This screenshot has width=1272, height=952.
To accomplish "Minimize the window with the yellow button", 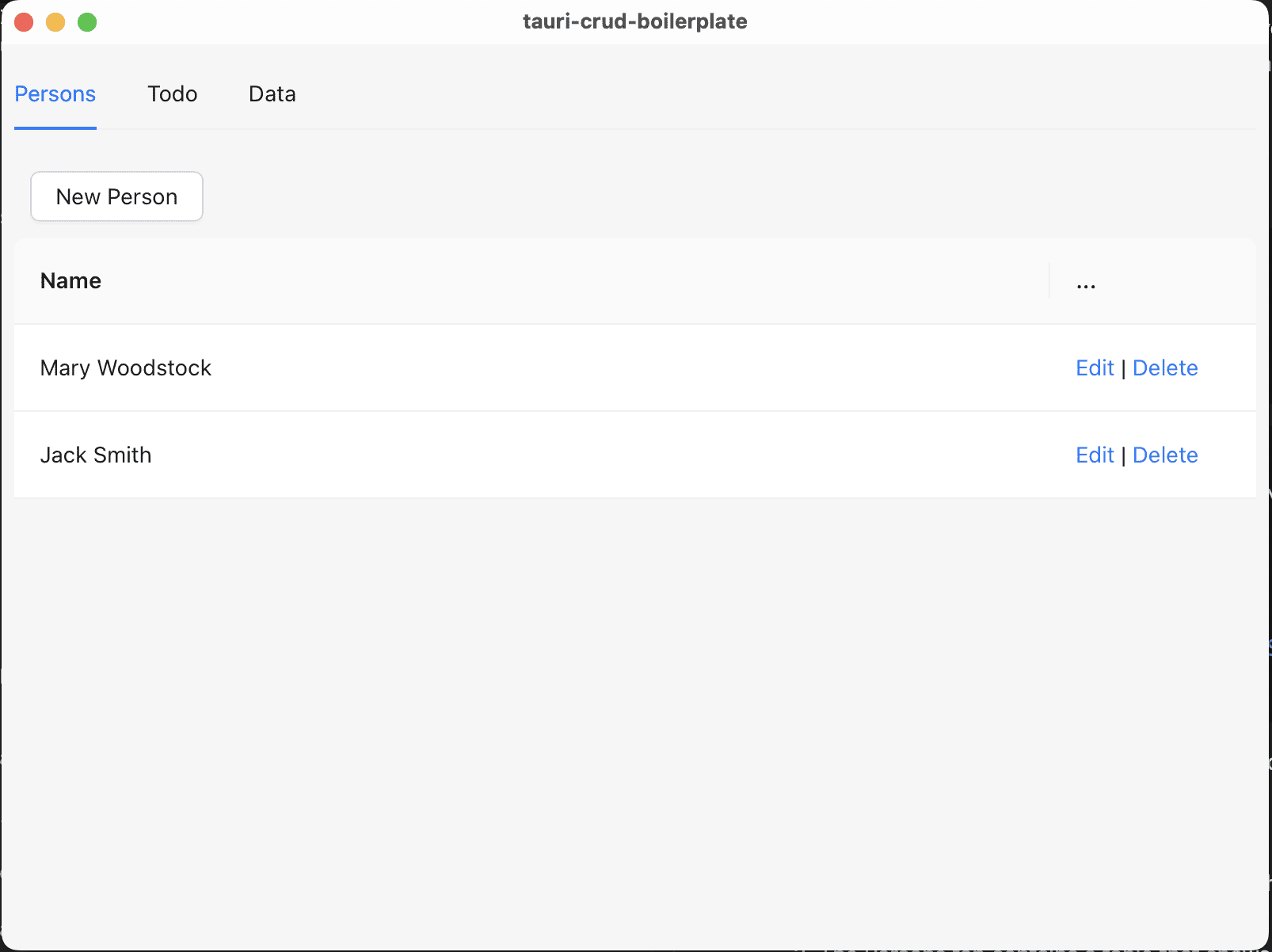I will [55, 22].
